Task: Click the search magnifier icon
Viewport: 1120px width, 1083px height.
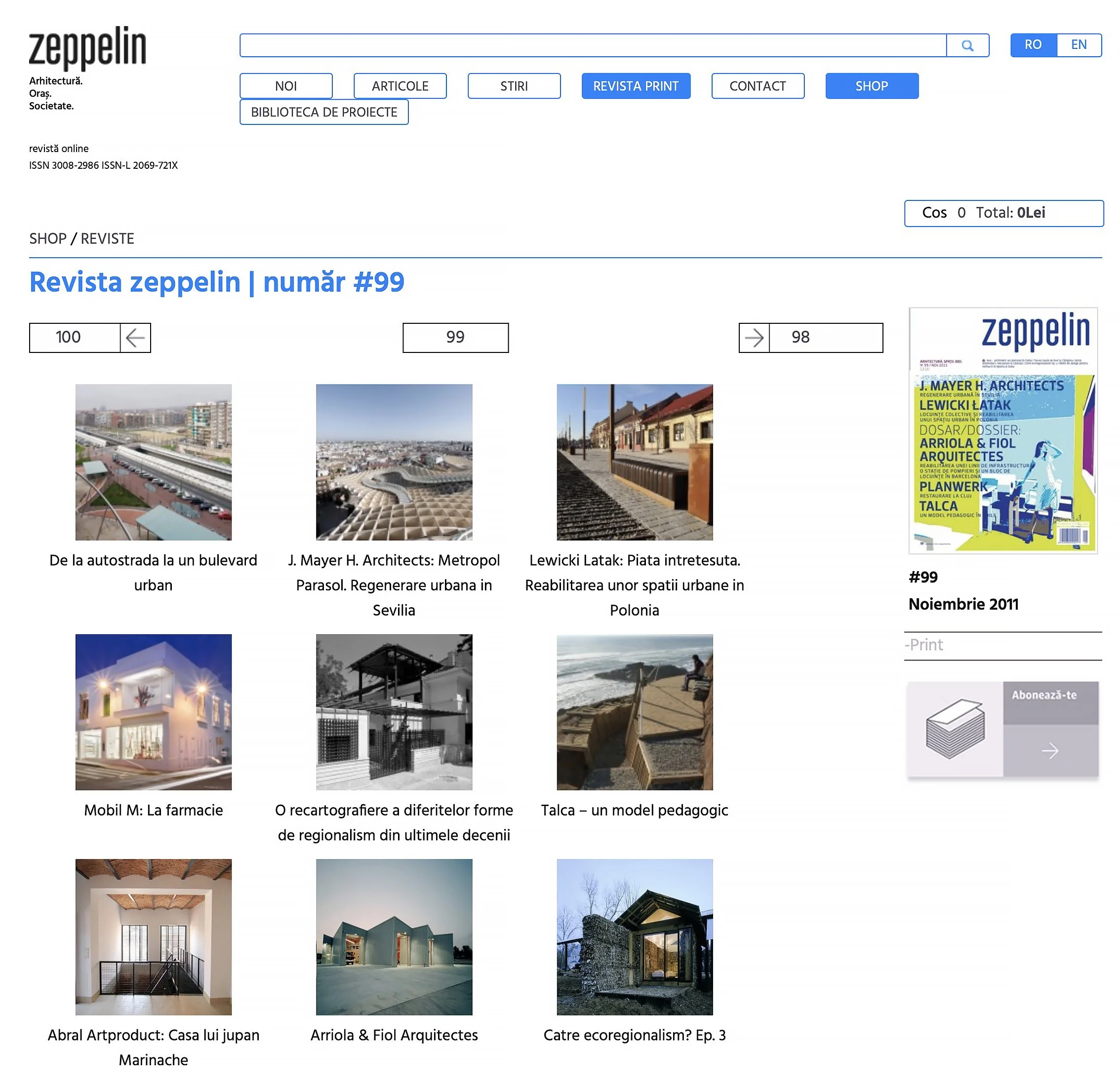Action: pyautogui.click(x=967, y=45)
